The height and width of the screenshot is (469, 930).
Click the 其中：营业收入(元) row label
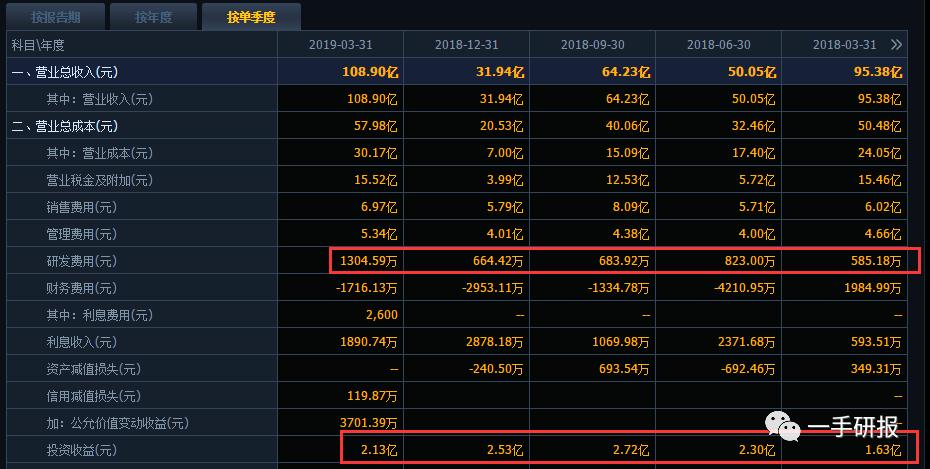100,99
